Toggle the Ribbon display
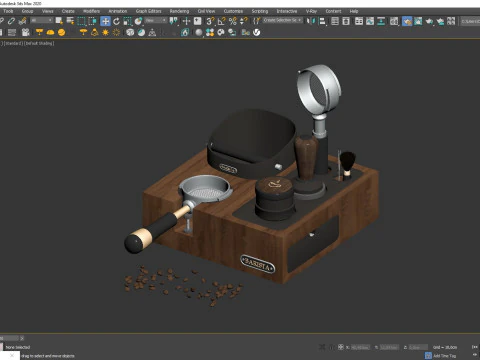Image resolution: width=480 pixels, height=360 pixels. click(359, 21)
